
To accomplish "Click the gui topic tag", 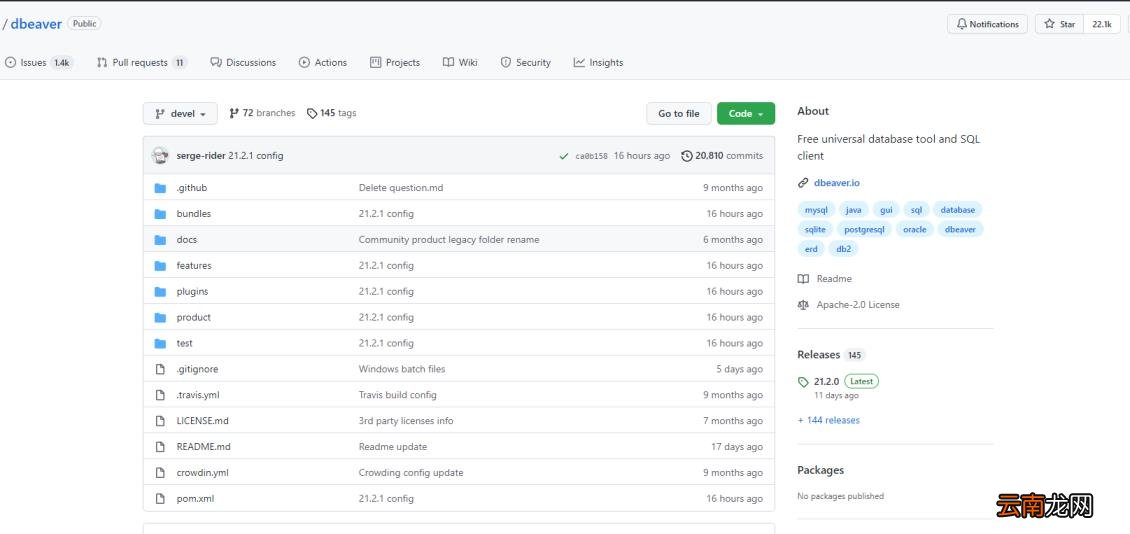I will pos(886,210).
